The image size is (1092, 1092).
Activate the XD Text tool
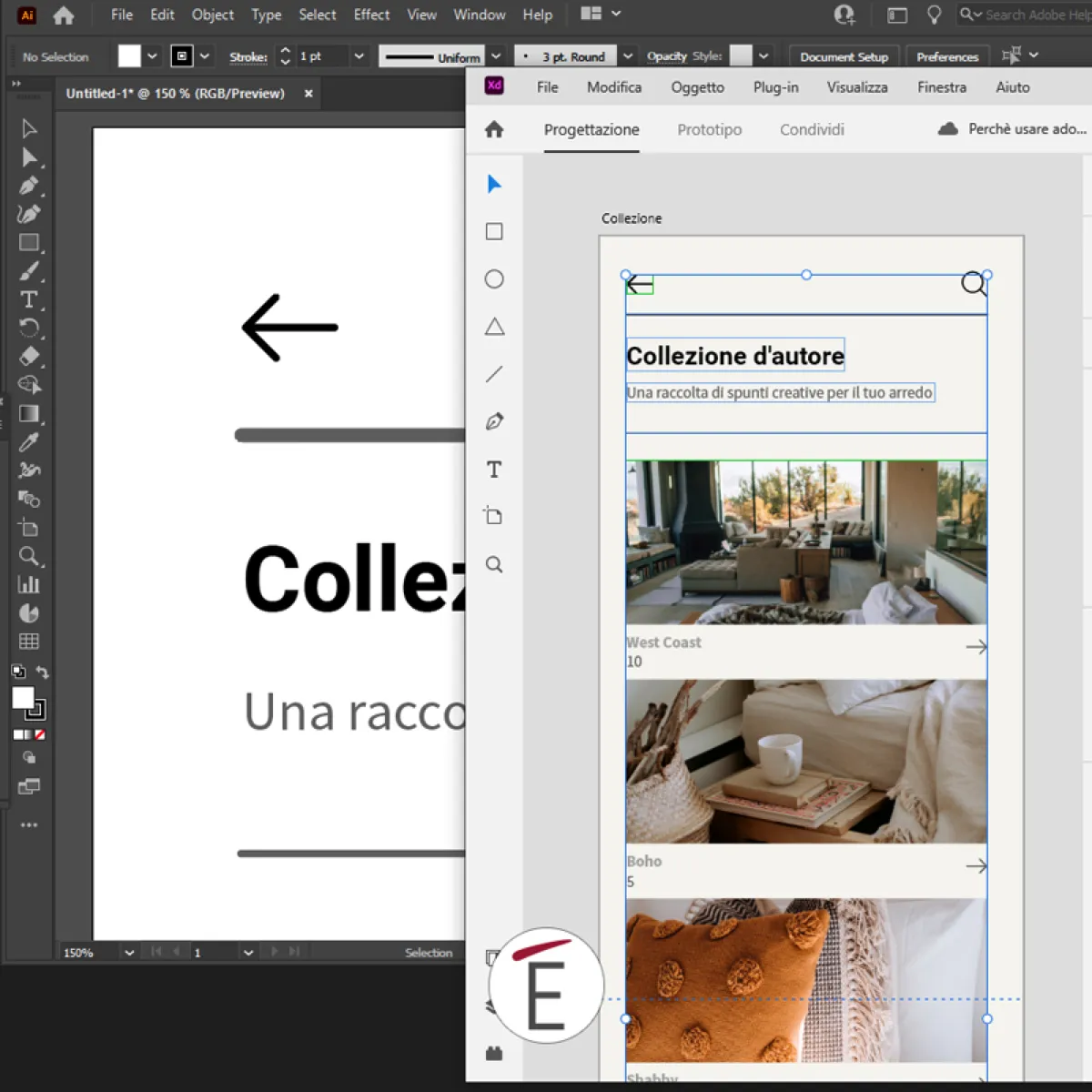(x=494, y=470)
